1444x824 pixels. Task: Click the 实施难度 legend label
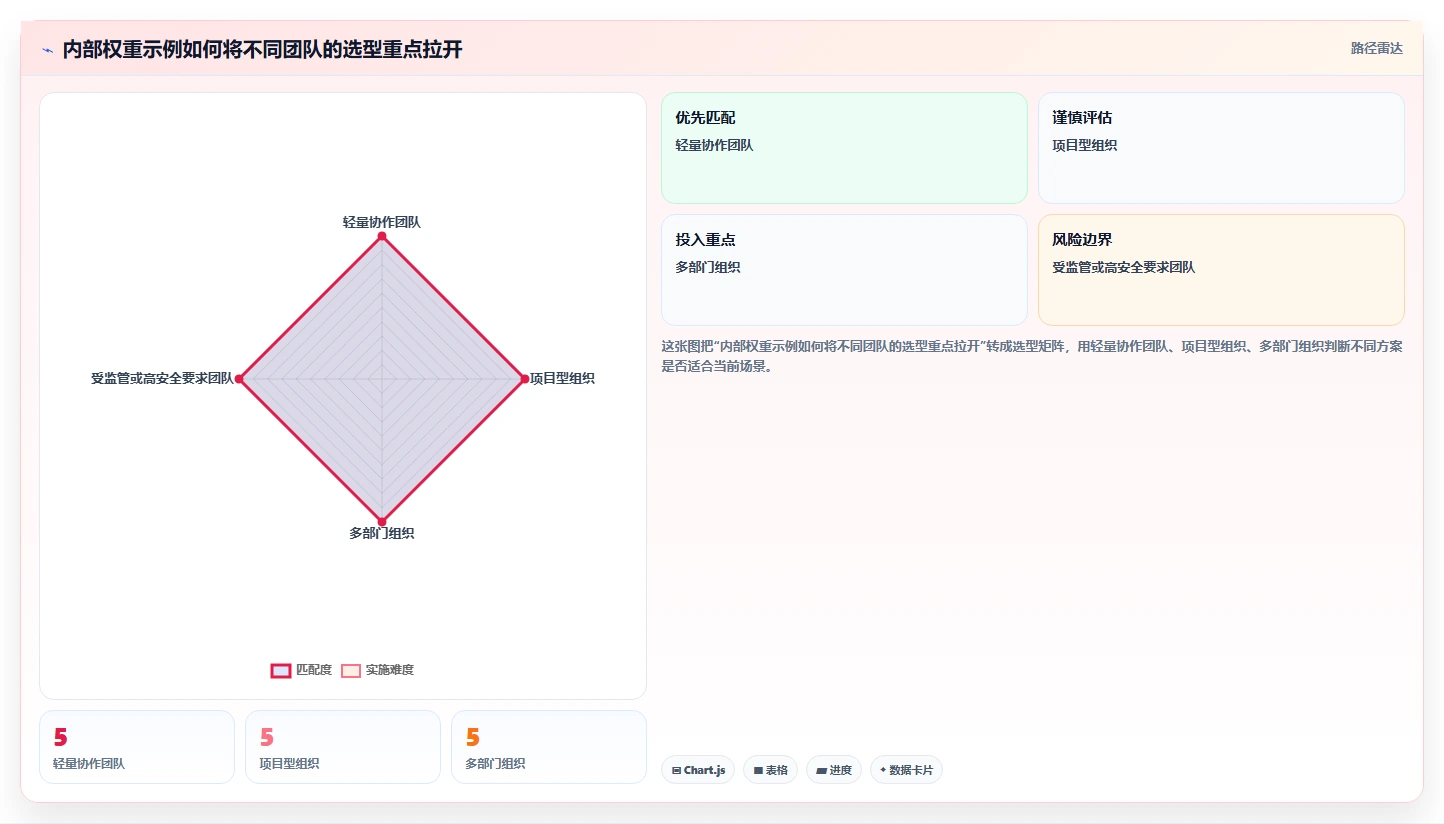pyautogui.click(x=390, y=670)
